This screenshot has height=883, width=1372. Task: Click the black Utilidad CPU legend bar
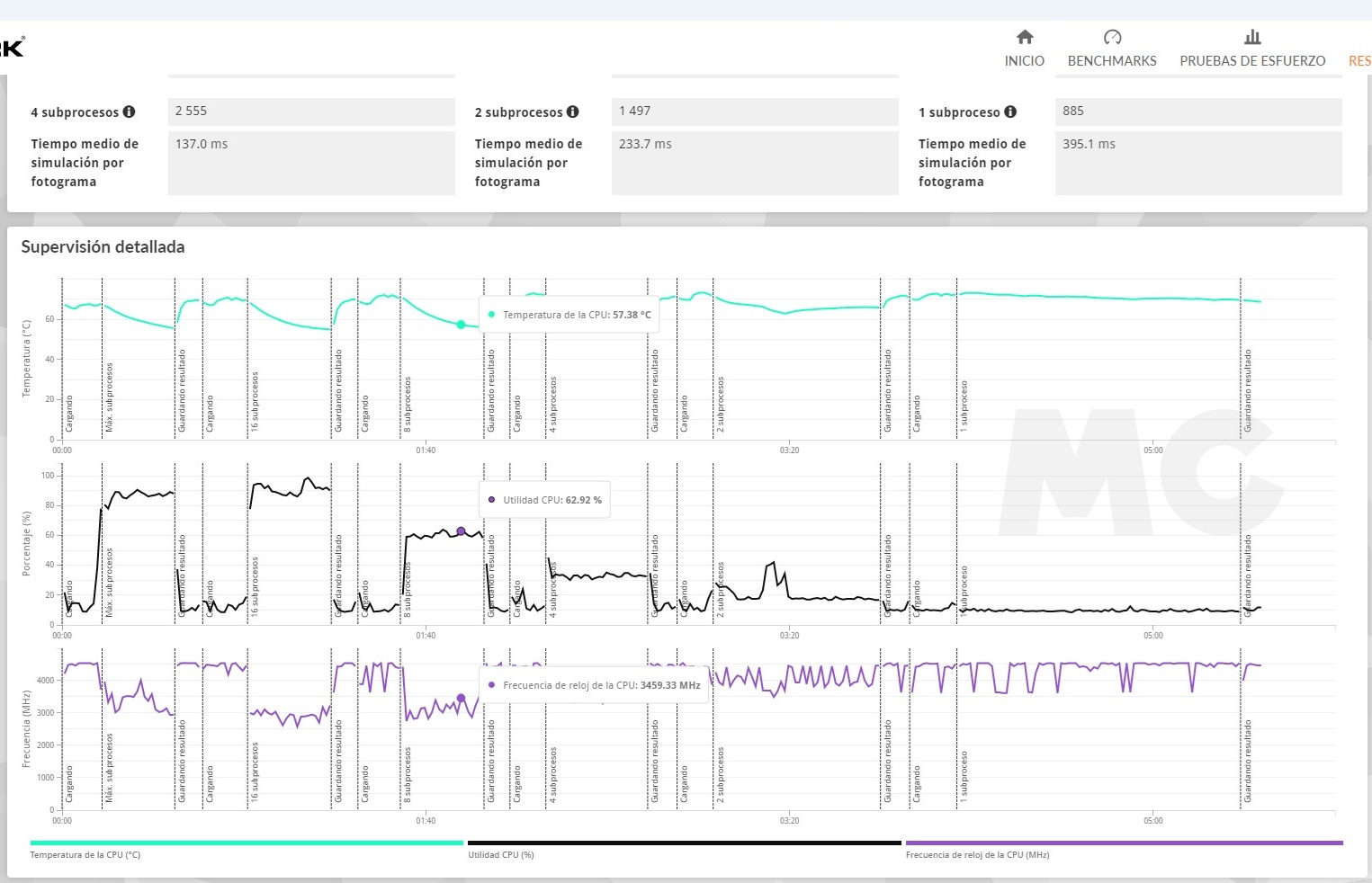click(684, 843)
